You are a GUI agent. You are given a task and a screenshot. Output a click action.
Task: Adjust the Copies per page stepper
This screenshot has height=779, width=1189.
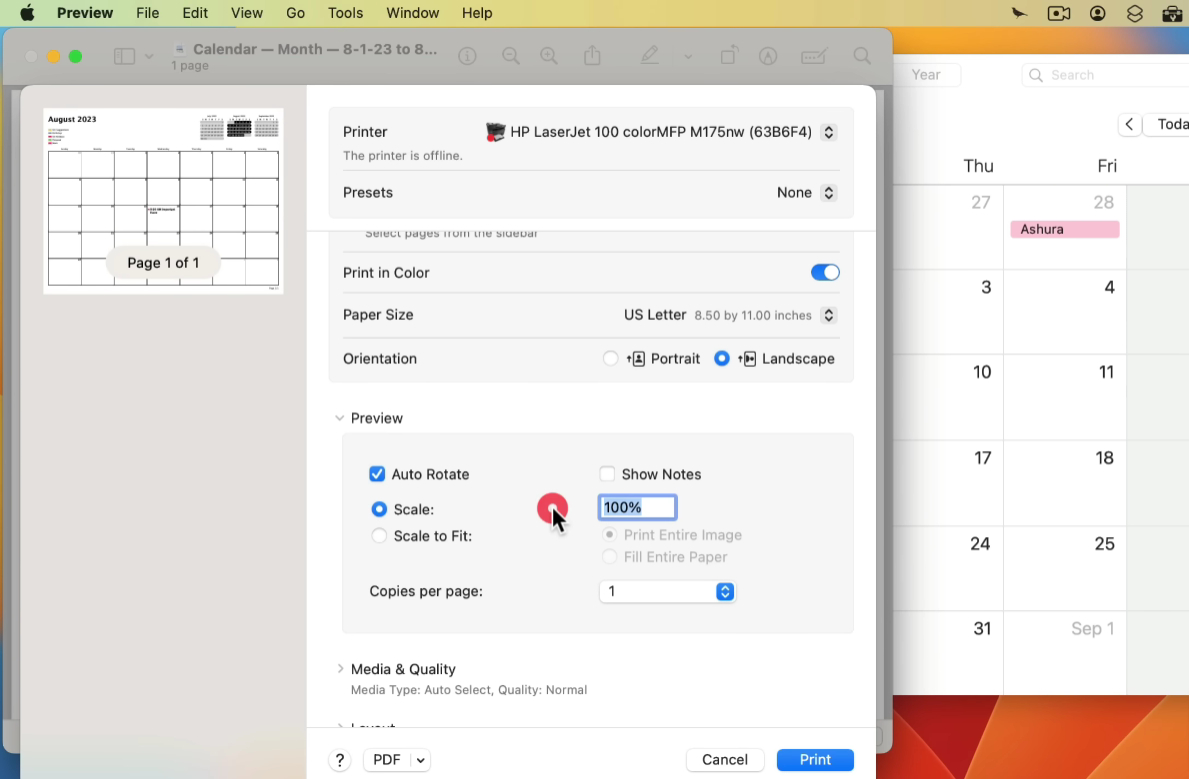(x=725, y=591)
